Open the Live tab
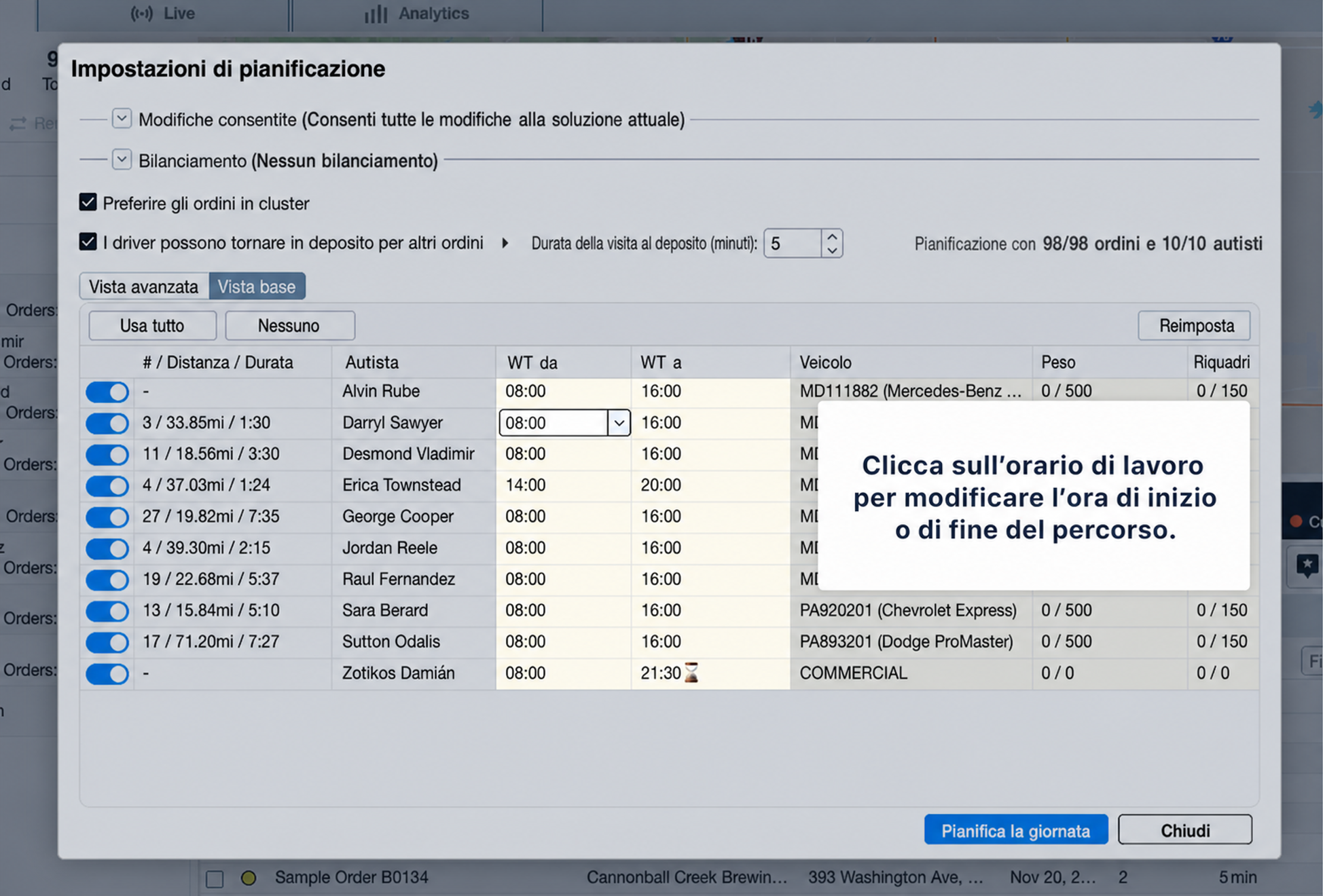This screenshot has height=896, width=1323. click(x=163, y=14)
